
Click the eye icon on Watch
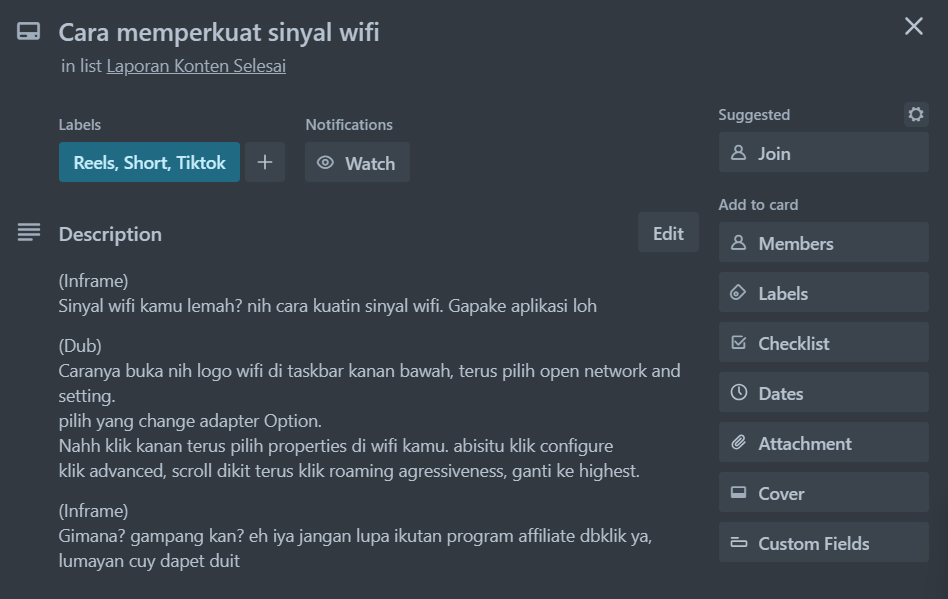325,163
